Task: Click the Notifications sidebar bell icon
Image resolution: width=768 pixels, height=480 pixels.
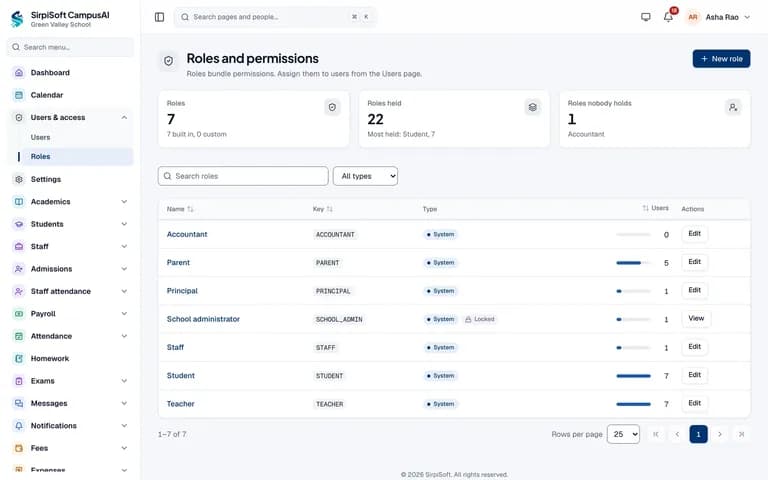Action: 19,426
